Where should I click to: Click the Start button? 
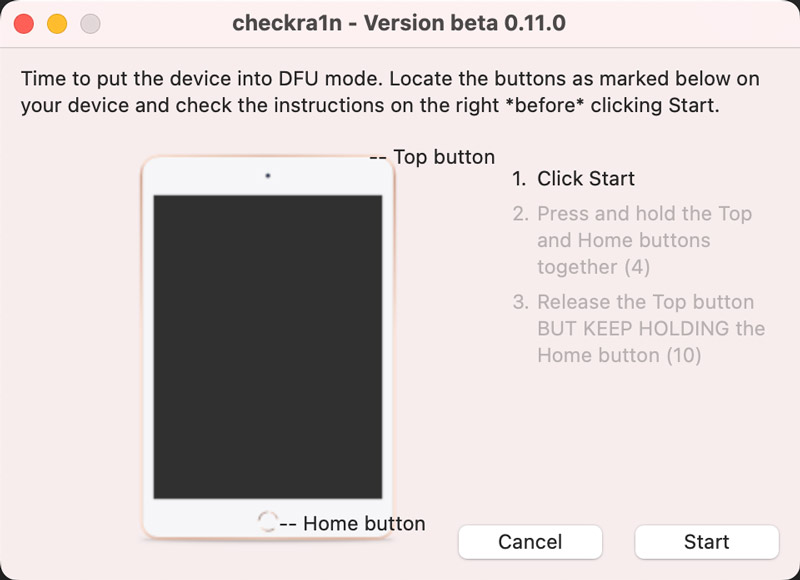click(706, 542)
